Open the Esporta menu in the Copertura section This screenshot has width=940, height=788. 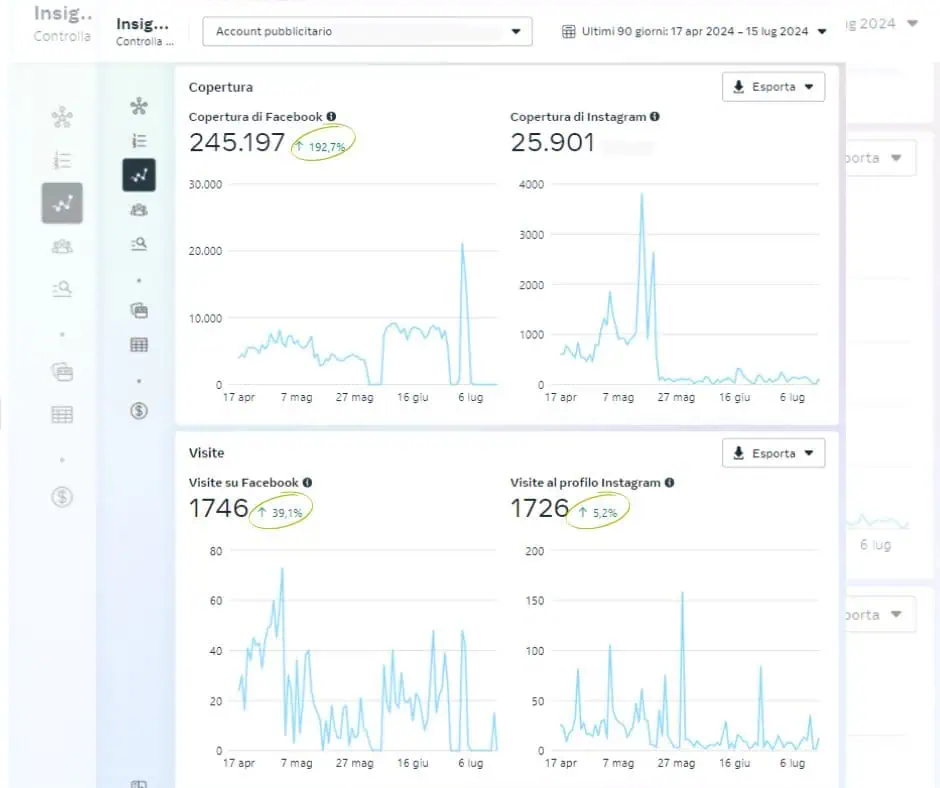click(773, 87)
